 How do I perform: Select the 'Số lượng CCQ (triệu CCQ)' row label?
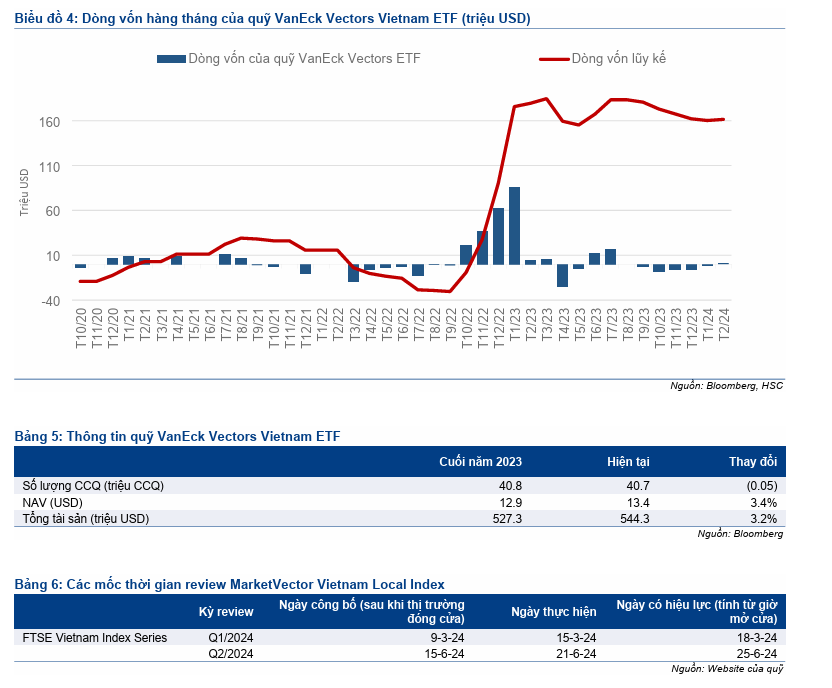93,486
